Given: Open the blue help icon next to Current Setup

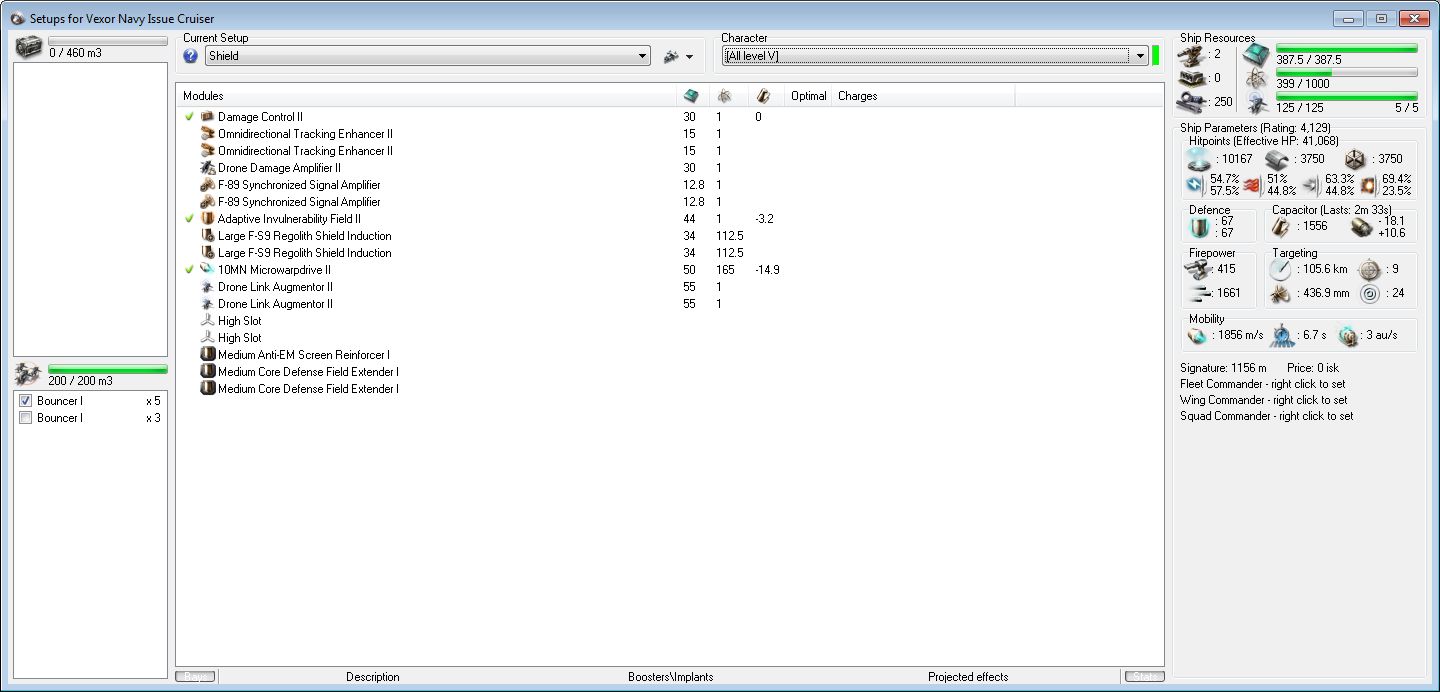Looking at the screenshot, I should tap(191, 56).
